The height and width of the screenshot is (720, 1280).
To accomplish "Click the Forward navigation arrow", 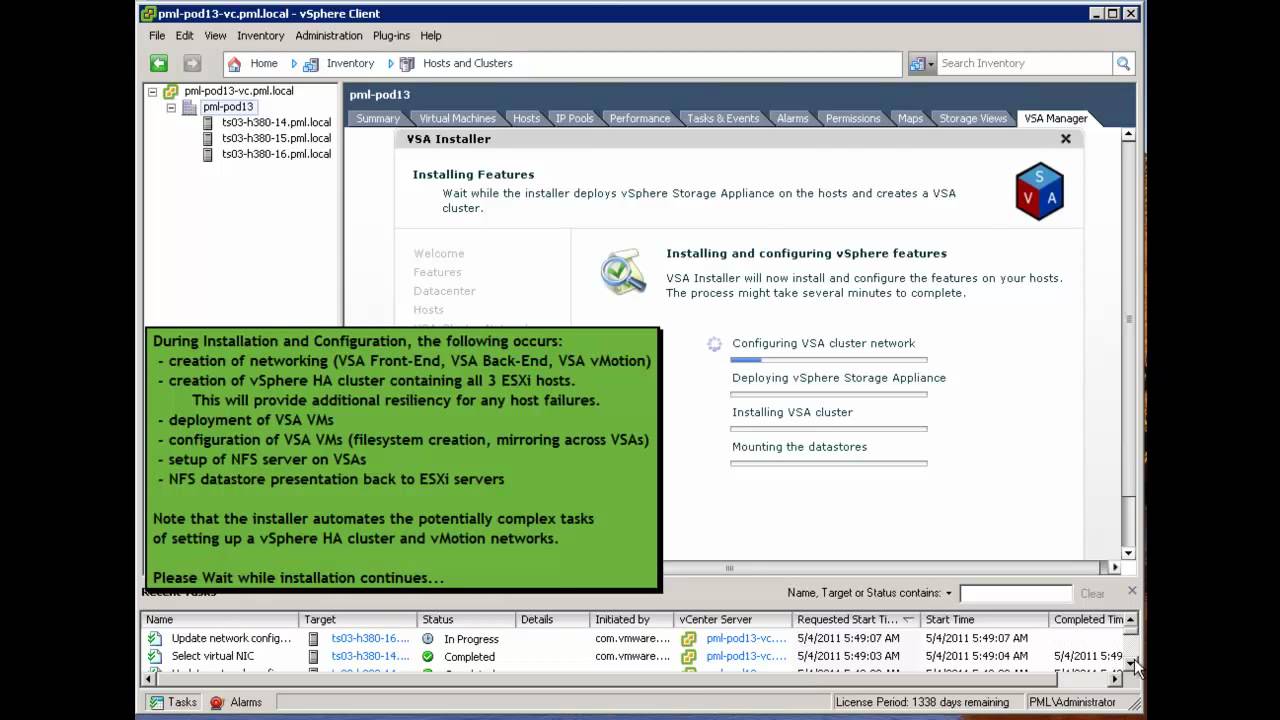I will 192,63.
